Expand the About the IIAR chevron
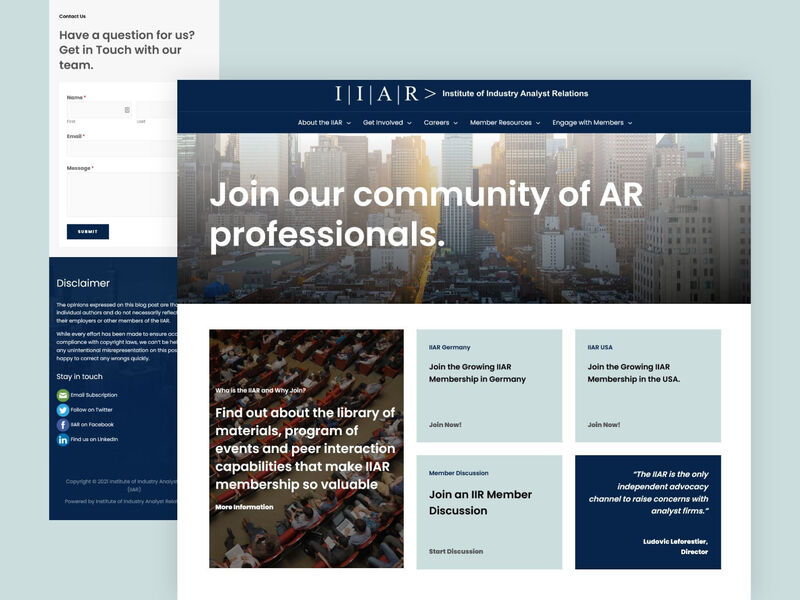Viewport: 800px width, 600px height. coord(348,123)
